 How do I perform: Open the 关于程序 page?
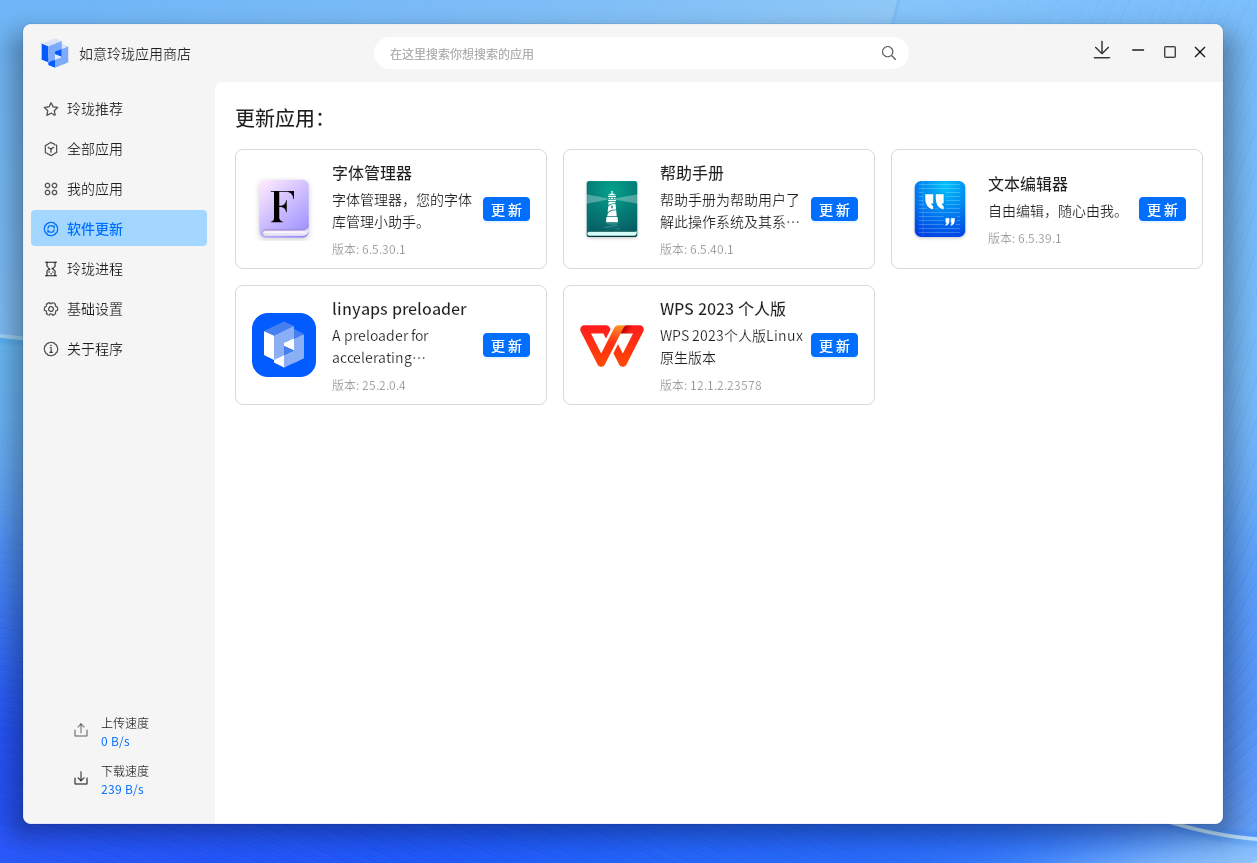(119, 349)
